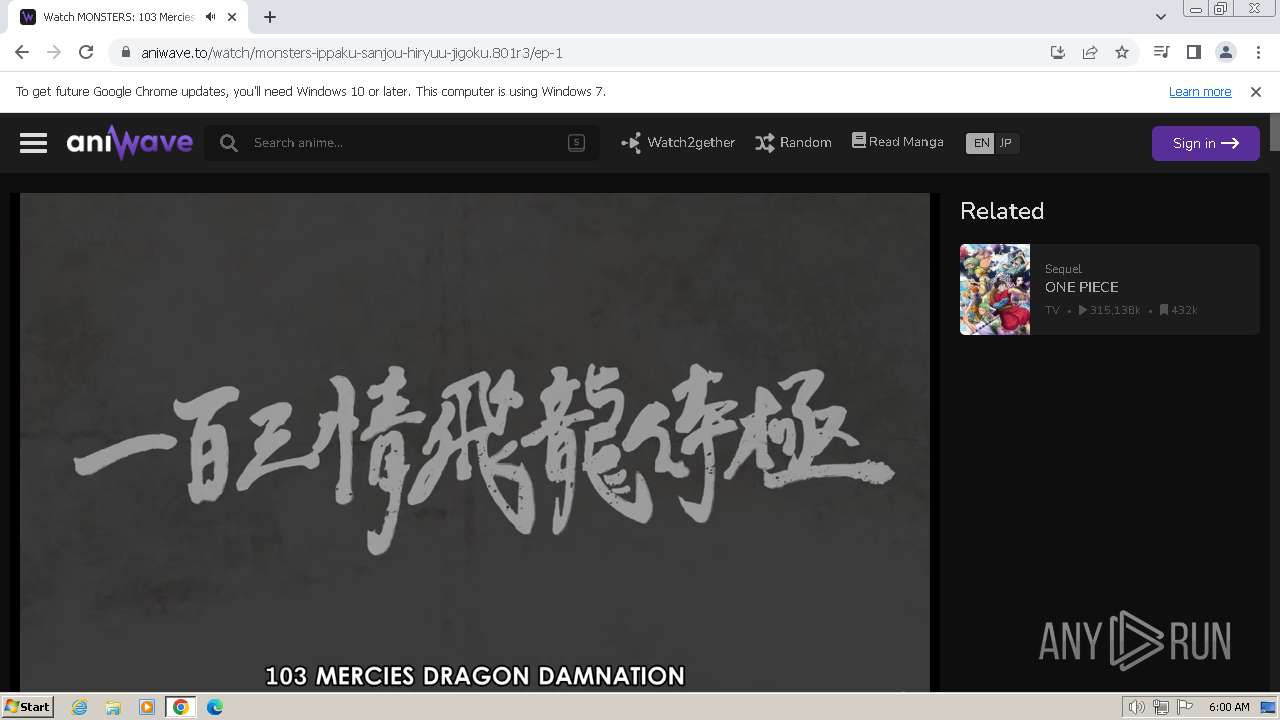This screenshot has width=1280, height=720.
Task: Open the Windows Start menu
Action: point(28,706)
